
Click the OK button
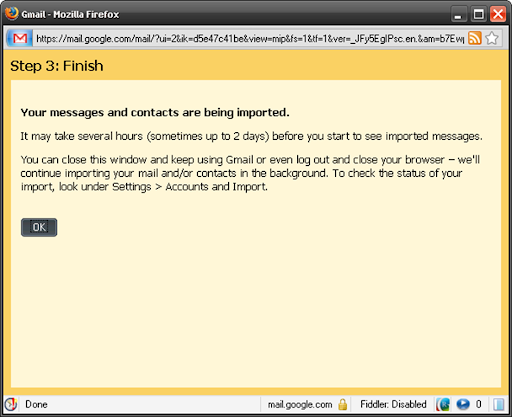coord(39,227)
